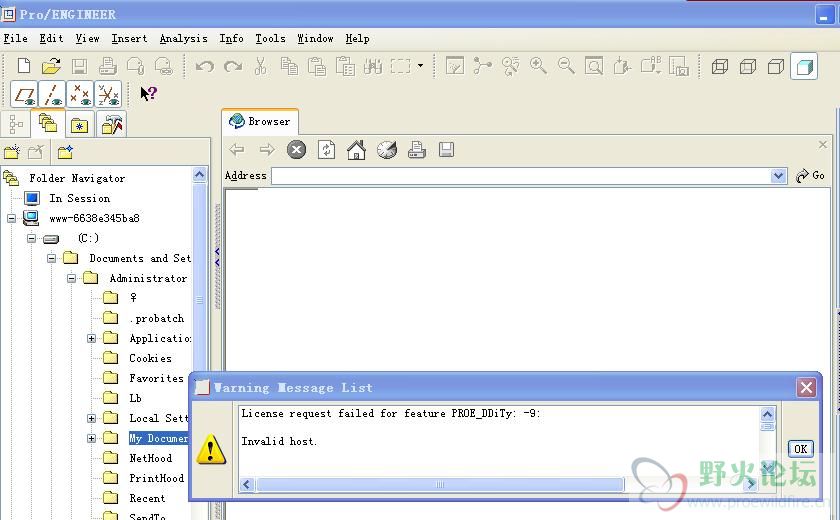
Task: Open the Tools menu
Action: click(x=271, y=39)
